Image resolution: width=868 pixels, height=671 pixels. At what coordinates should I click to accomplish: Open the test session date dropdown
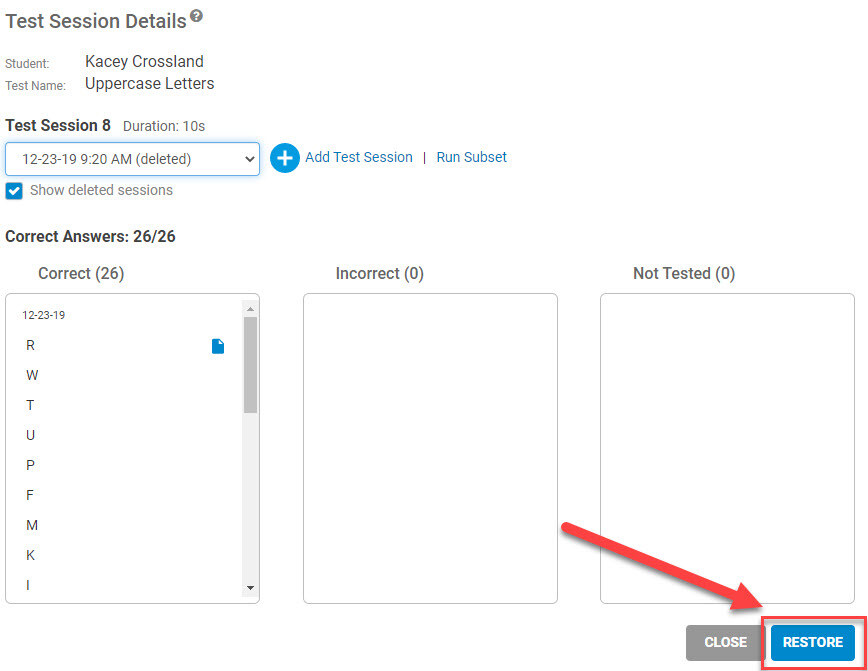pyautogui.click(x=132, y=159)
